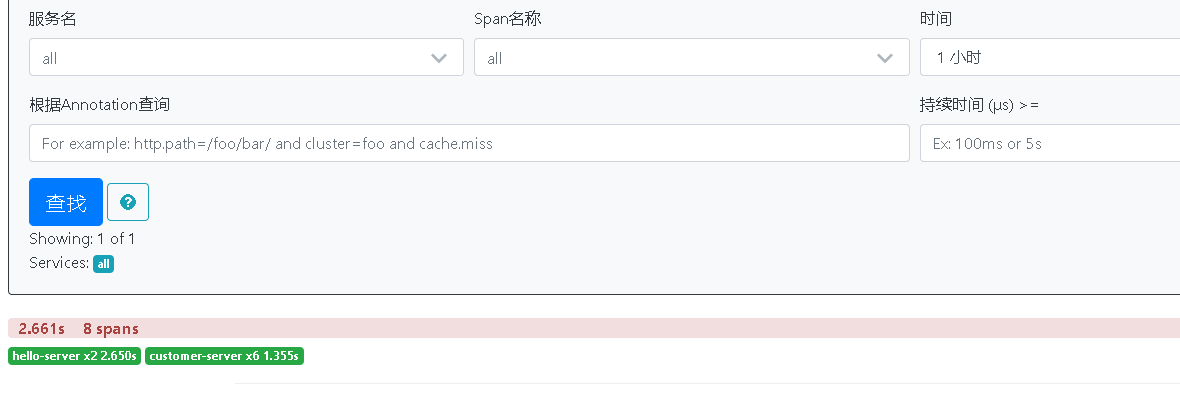Click the 'Showing: 1 of 1' text
This screenshot has width=1180, height=413.
(82, 239)
